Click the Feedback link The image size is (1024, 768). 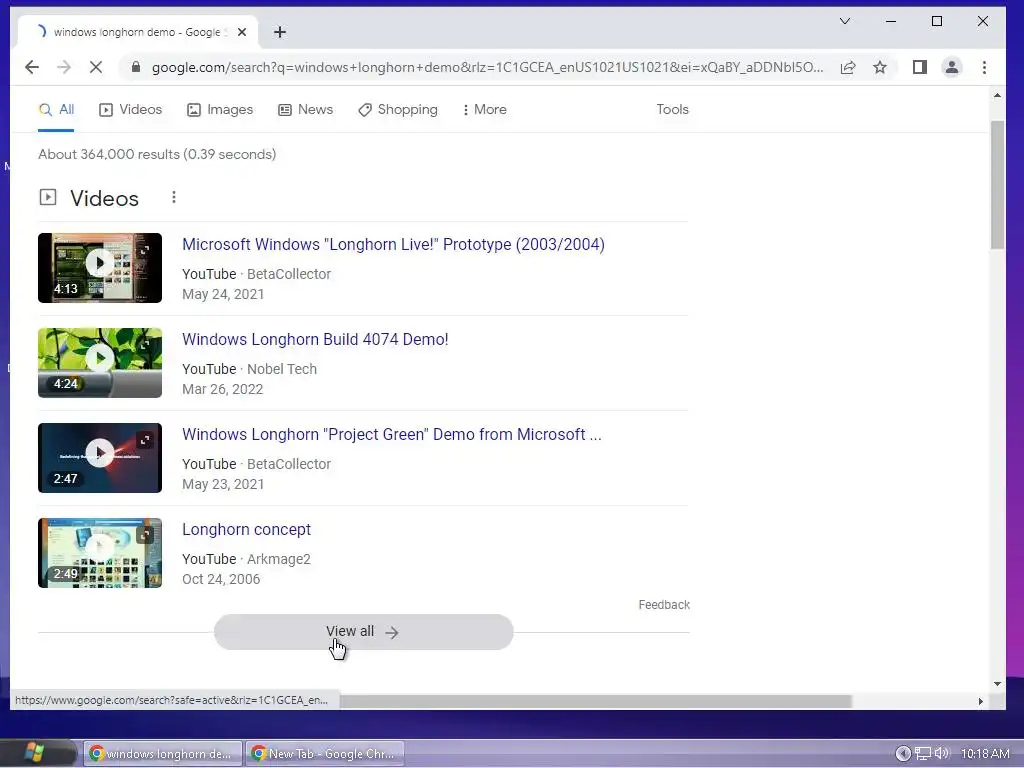(x=664, y=605)
